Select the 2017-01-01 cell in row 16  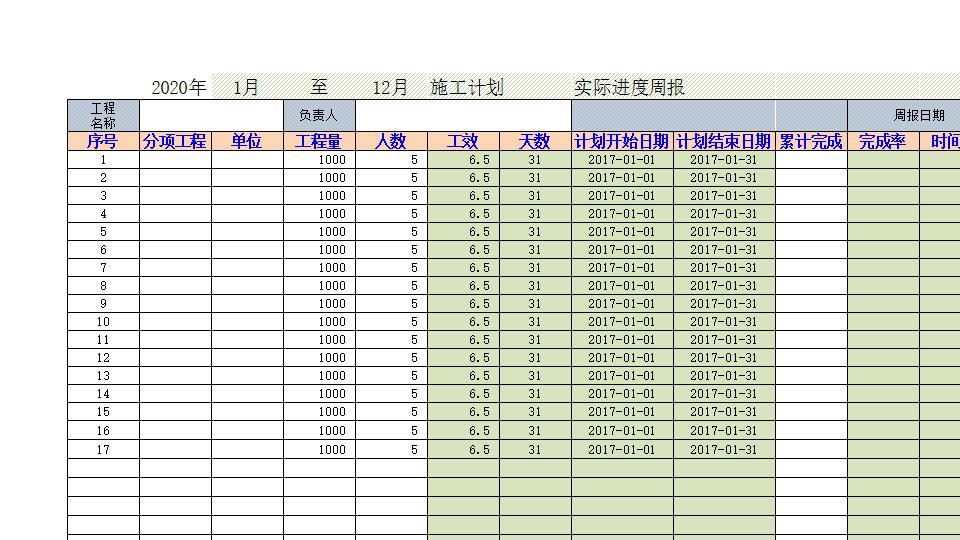tap(622, 430)
